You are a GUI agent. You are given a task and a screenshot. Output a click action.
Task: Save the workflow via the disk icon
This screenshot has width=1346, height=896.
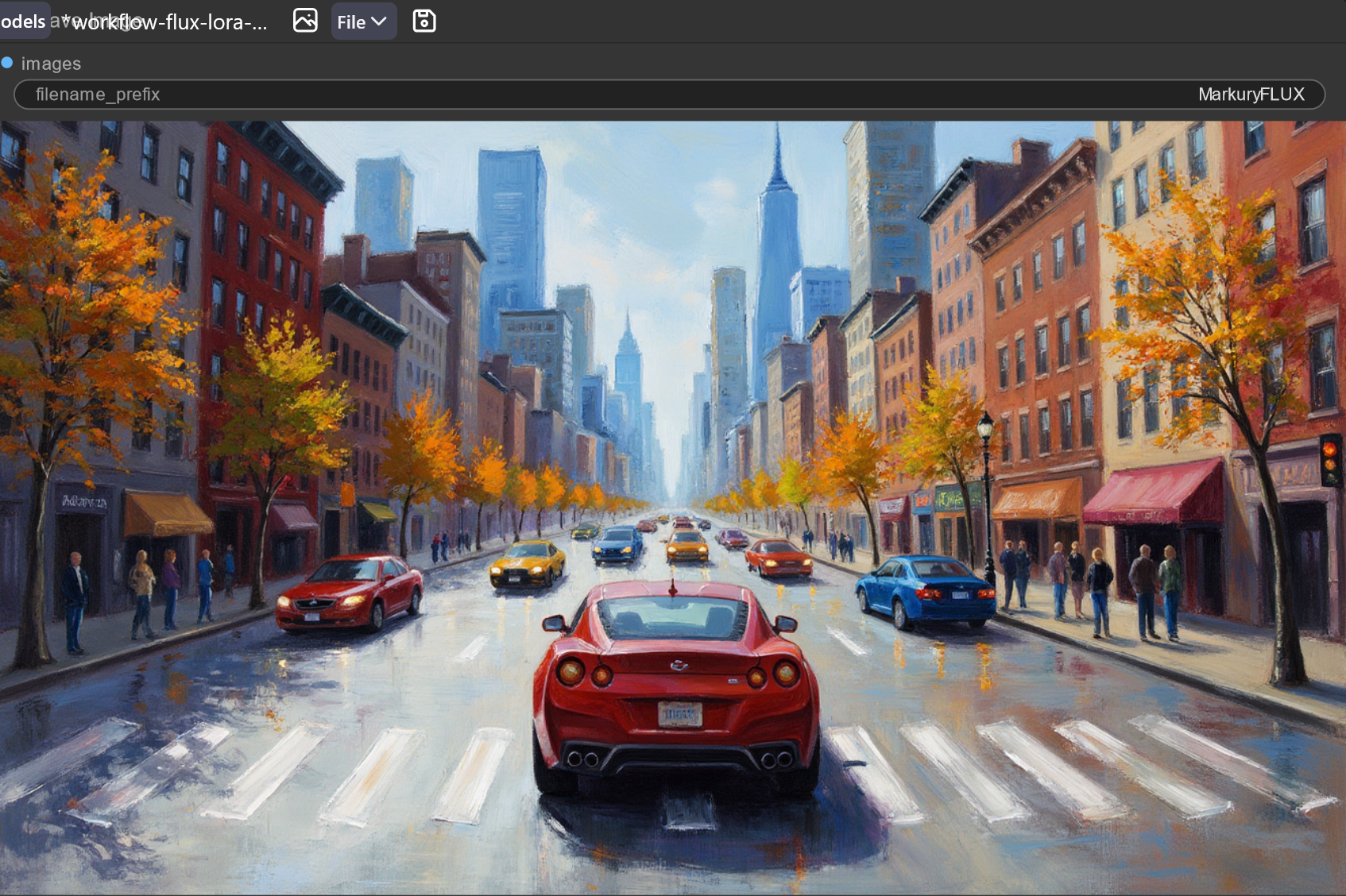pos(424,21)
